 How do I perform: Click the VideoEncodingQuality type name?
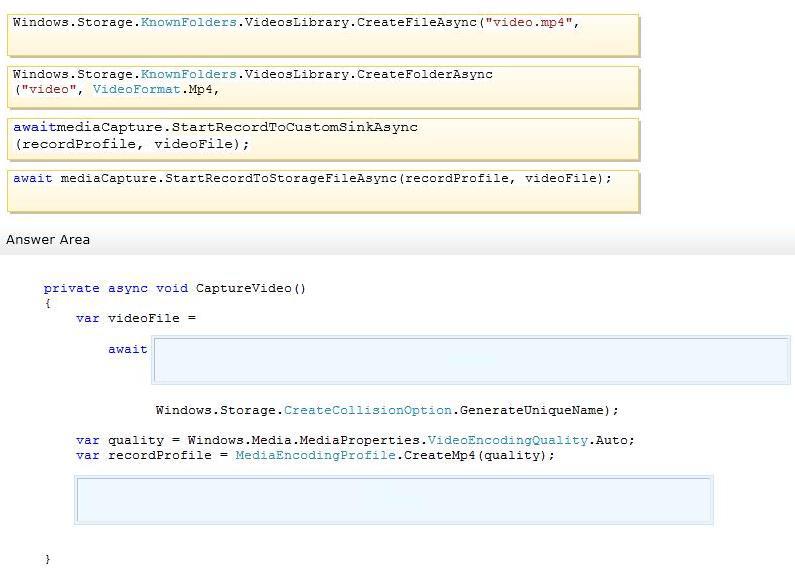click(508, 440)
